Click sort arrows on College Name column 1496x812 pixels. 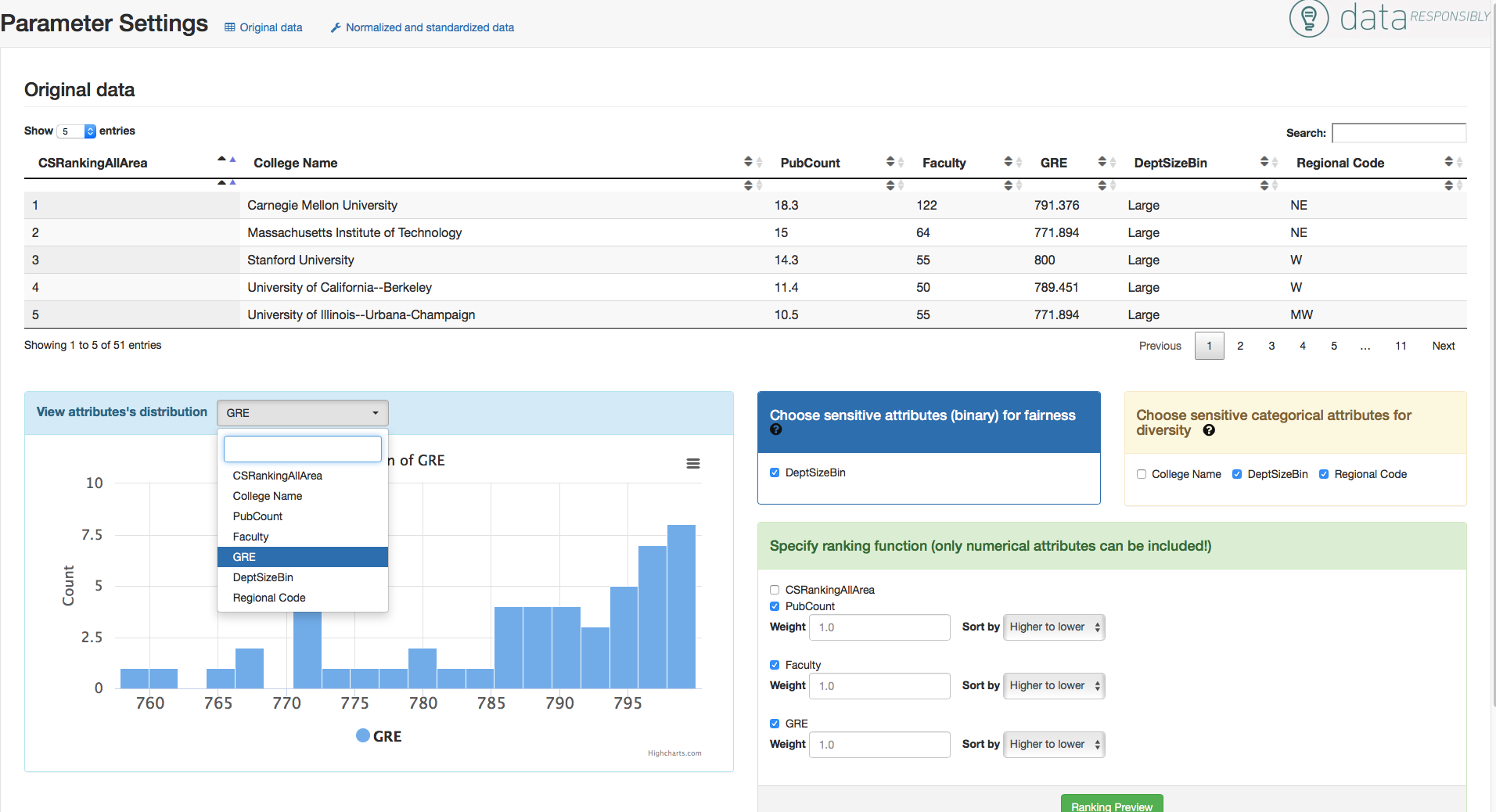pos(753,162)
